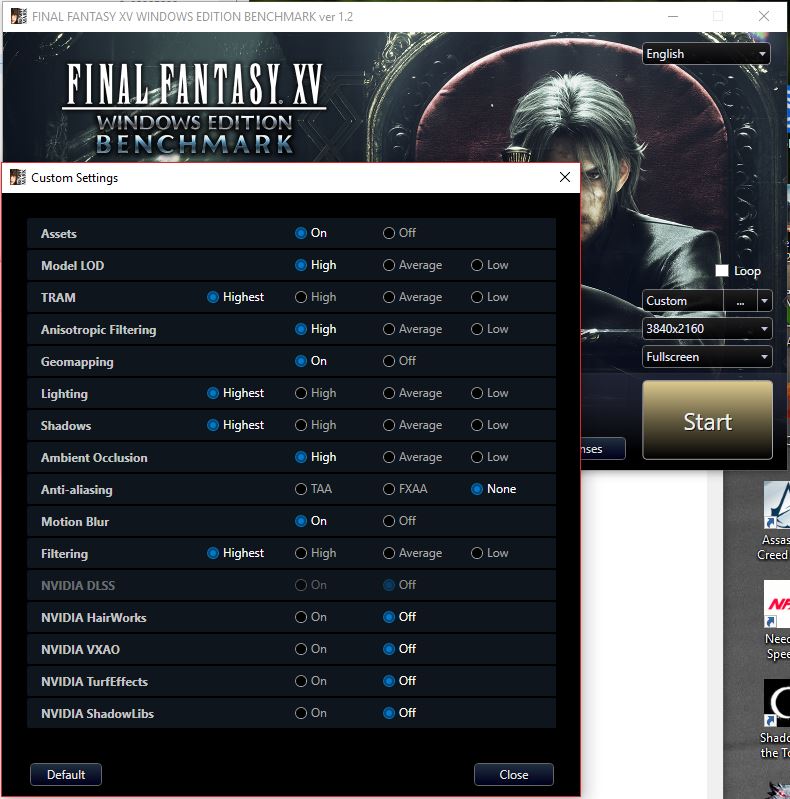Close the benchmark main window
This screenshot has height=799, width=790.
click(763, 16)
